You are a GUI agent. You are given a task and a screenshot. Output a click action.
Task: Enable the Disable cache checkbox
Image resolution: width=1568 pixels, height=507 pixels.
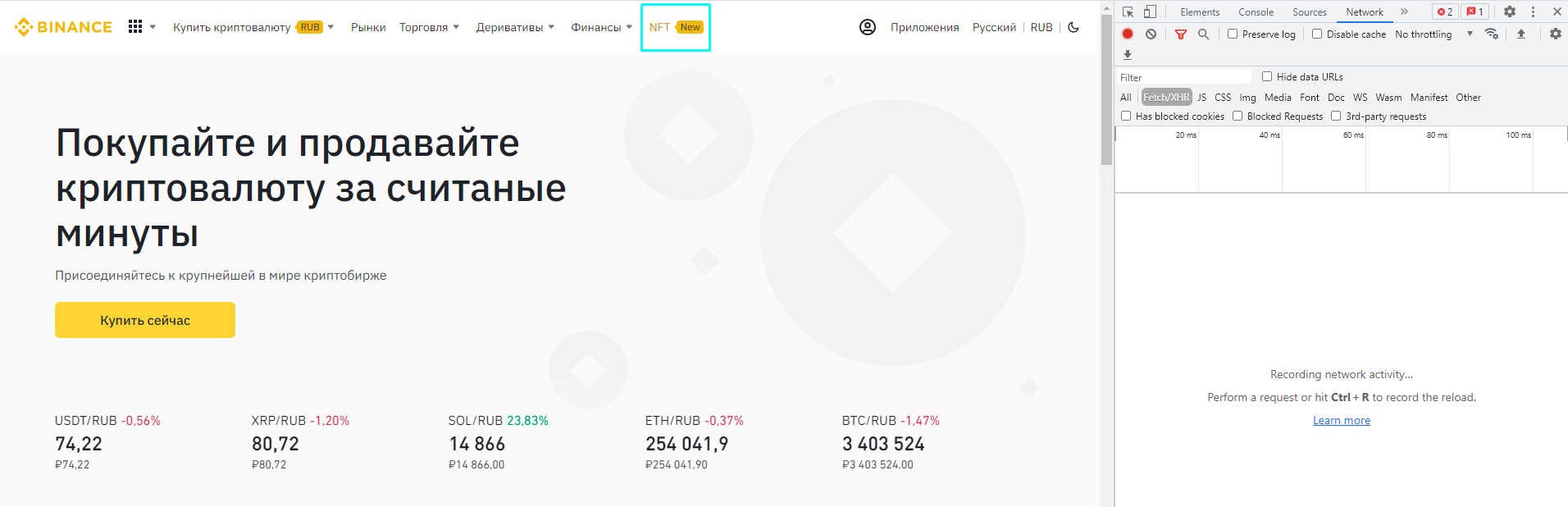pos(1317,34)
